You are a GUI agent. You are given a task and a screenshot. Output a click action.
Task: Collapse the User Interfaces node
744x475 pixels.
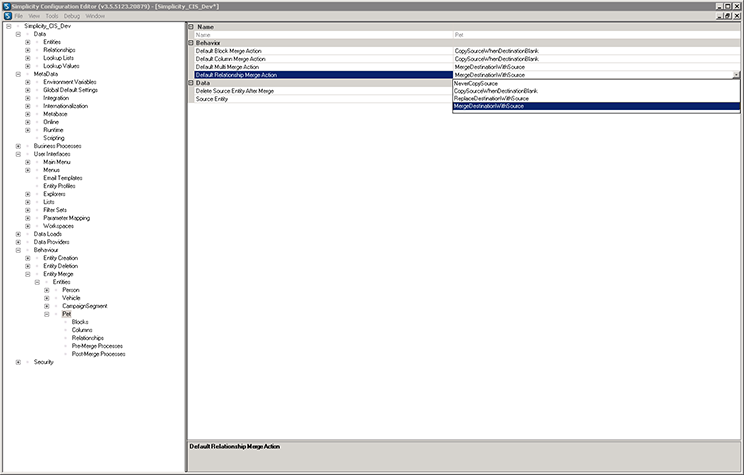click(x=18, y=154)
